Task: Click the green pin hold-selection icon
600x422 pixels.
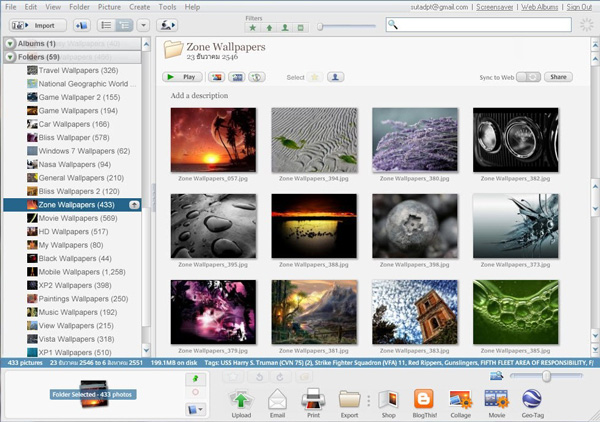Action: [196, 378]
